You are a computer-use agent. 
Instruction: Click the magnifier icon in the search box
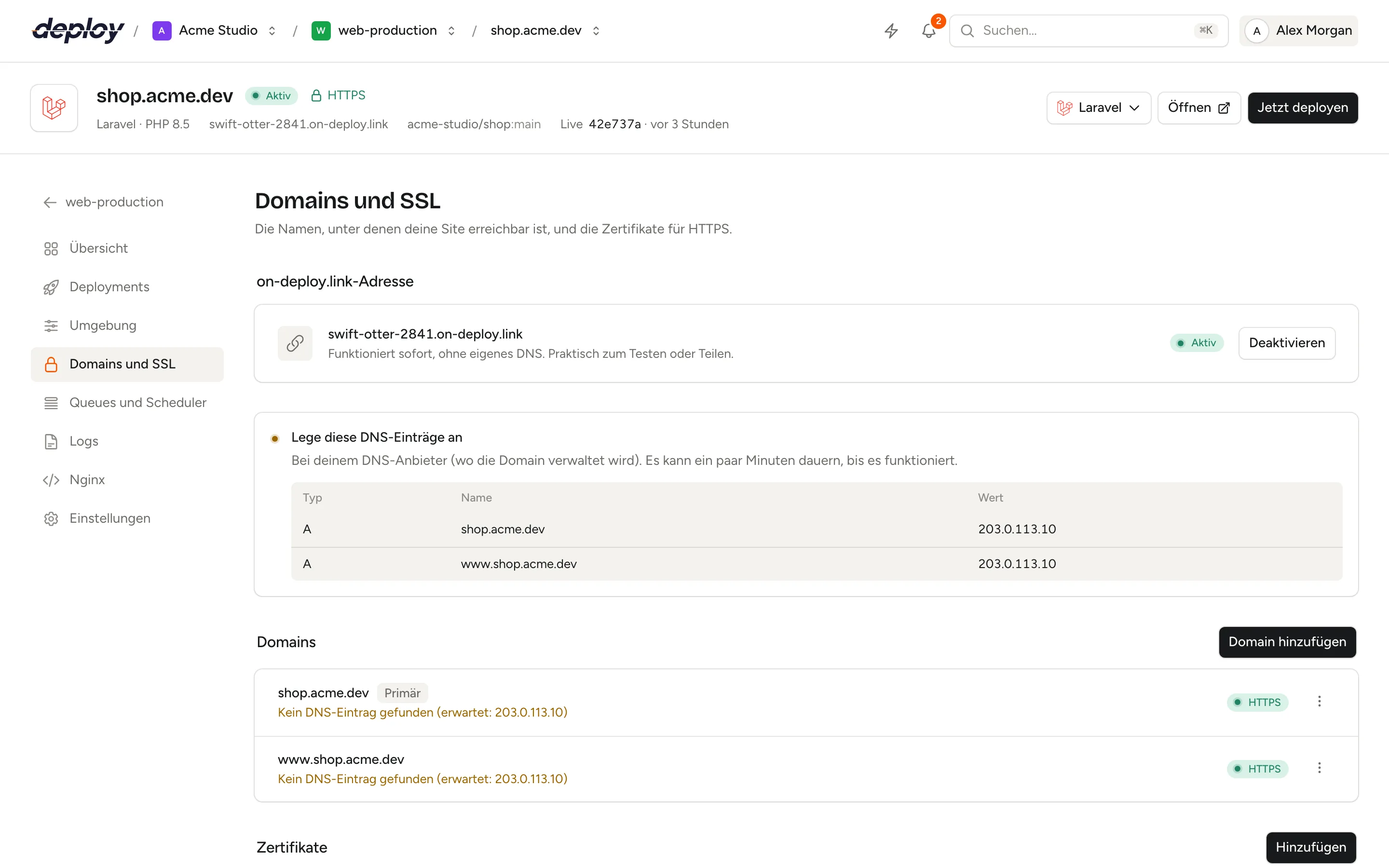(967, 30)
